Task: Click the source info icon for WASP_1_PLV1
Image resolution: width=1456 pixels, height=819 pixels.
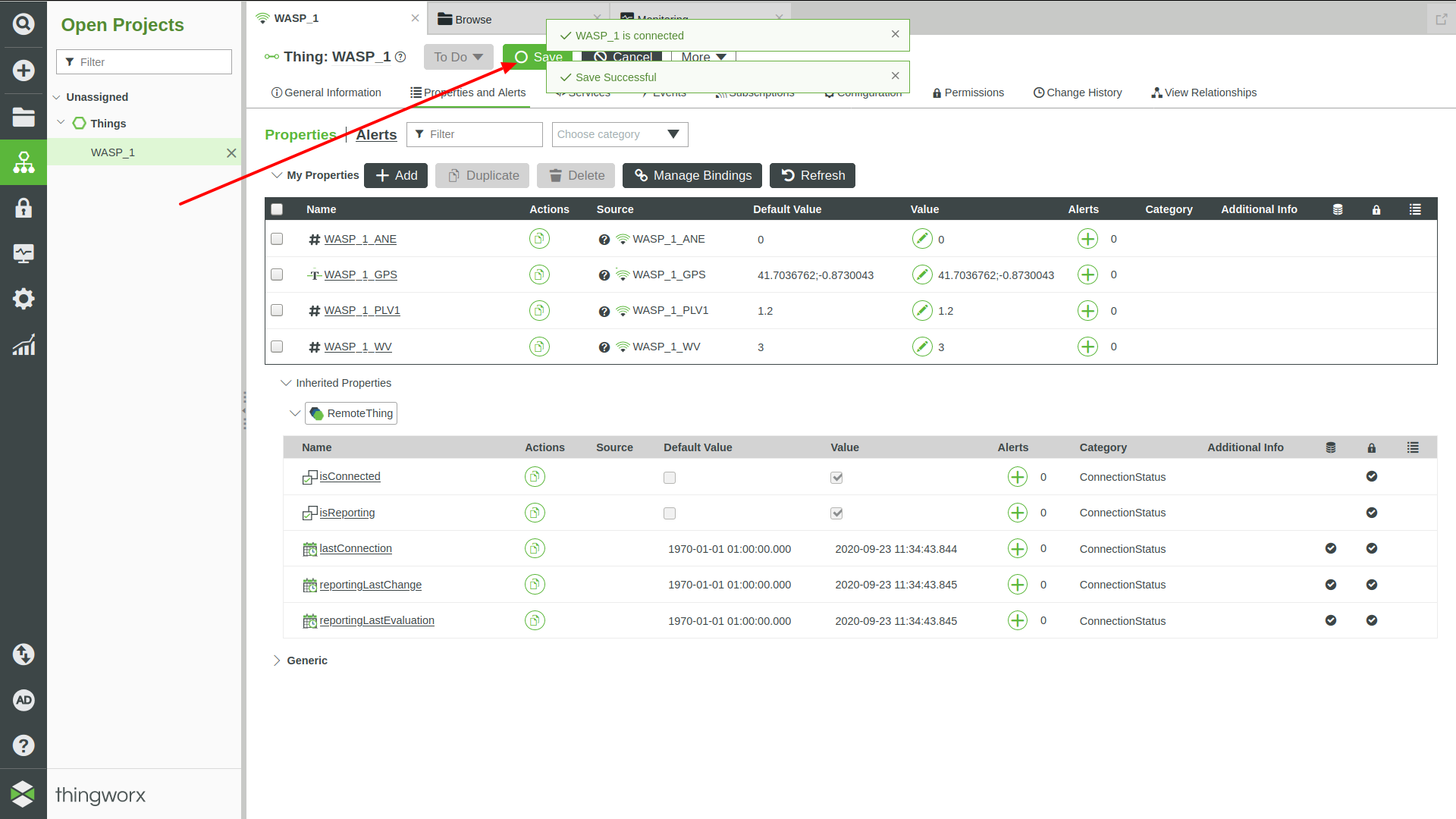Action: pos(604,312)
